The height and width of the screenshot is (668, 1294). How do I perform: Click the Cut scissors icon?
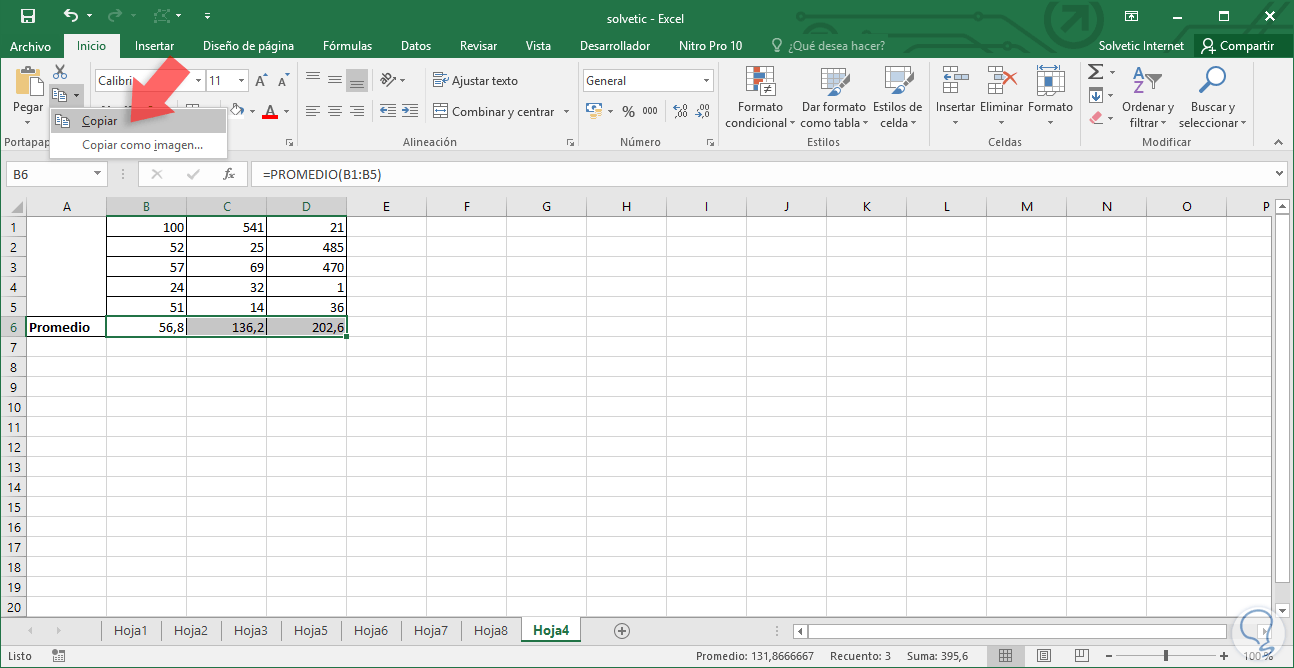click(60, 72)
